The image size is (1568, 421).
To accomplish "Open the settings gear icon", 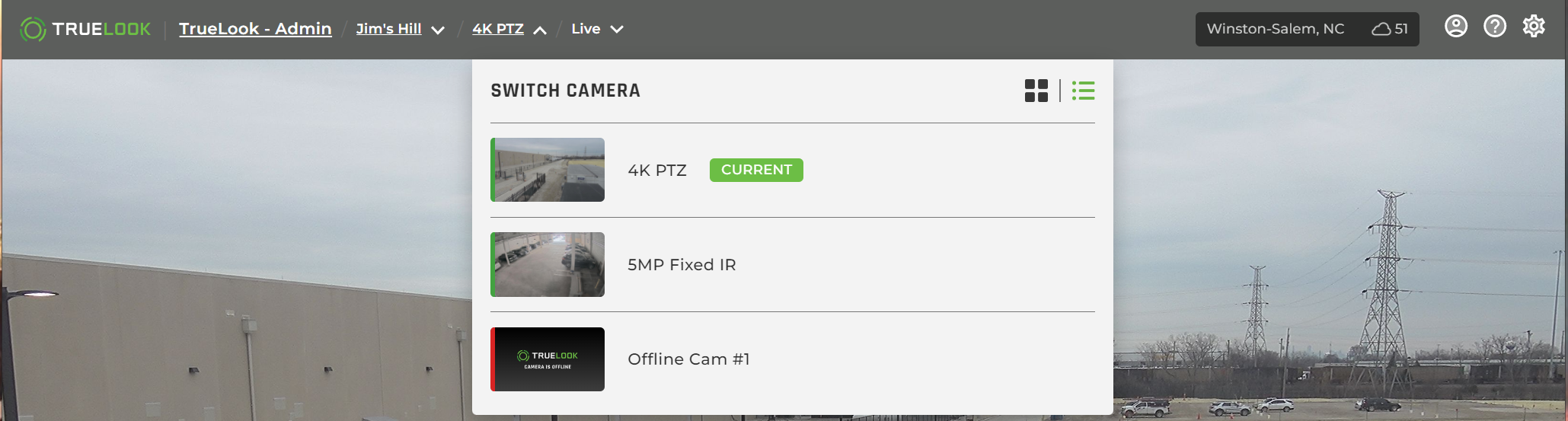I will coord(1534,27).
